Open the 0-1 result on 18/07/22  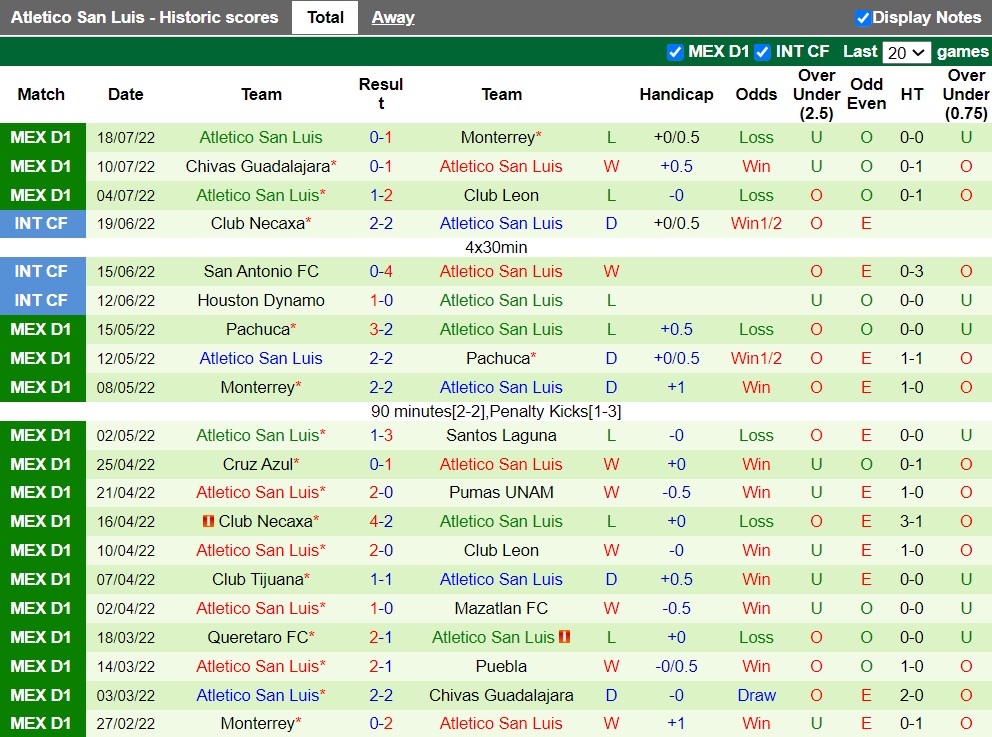coord(381,137)
